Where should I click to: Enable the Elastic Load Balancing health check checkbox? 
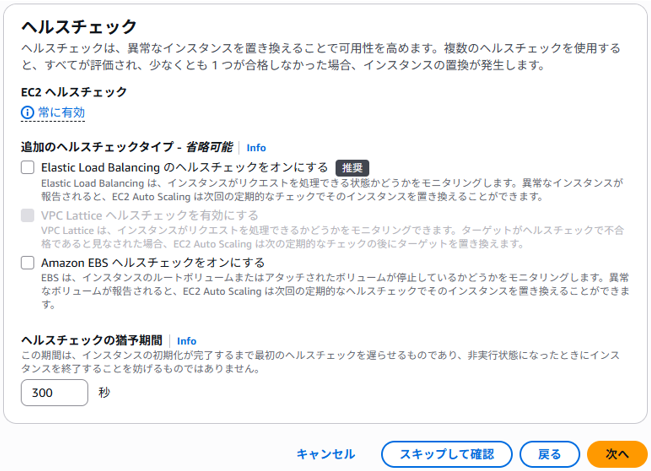[x=28, y=168]
